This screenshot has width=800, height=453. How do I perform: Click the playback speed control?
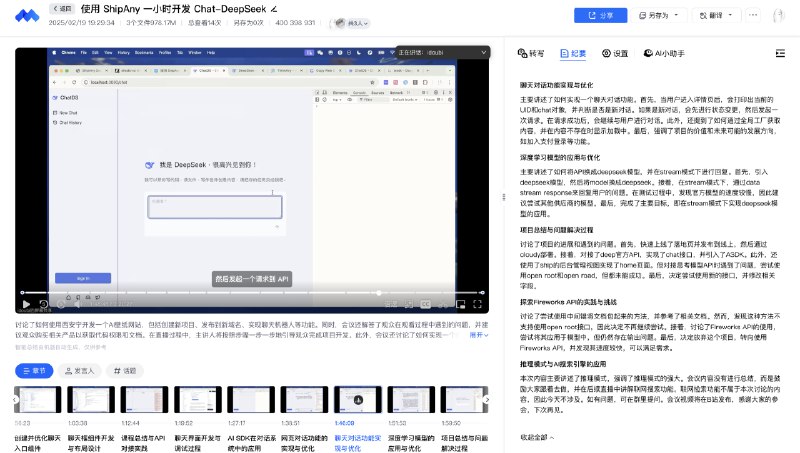390,304
